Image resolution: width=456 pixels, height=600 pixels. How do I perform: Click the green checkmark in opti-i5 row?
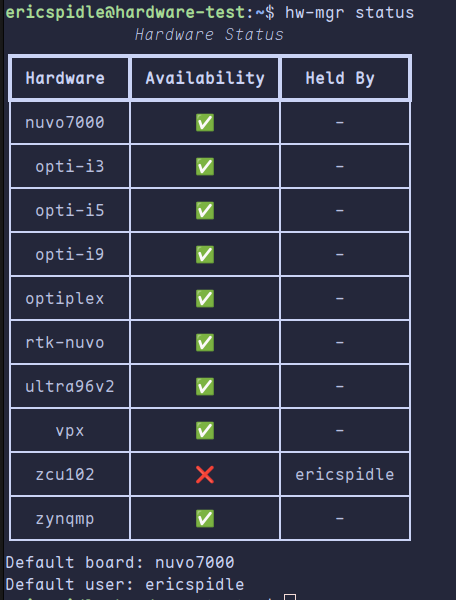click(x=205, y=211)
